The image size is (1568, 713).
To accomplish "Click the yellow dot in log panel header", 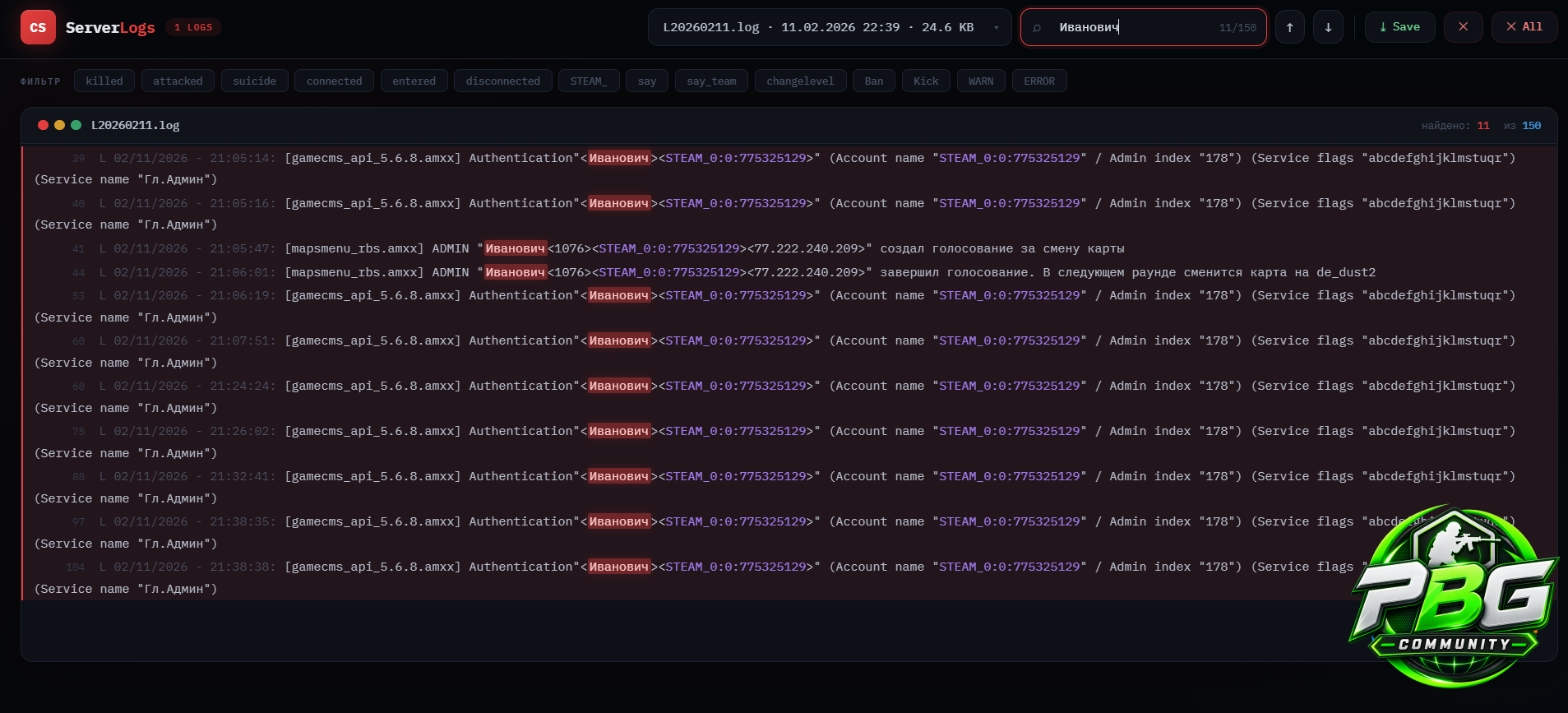I will (x=59, y=125).
